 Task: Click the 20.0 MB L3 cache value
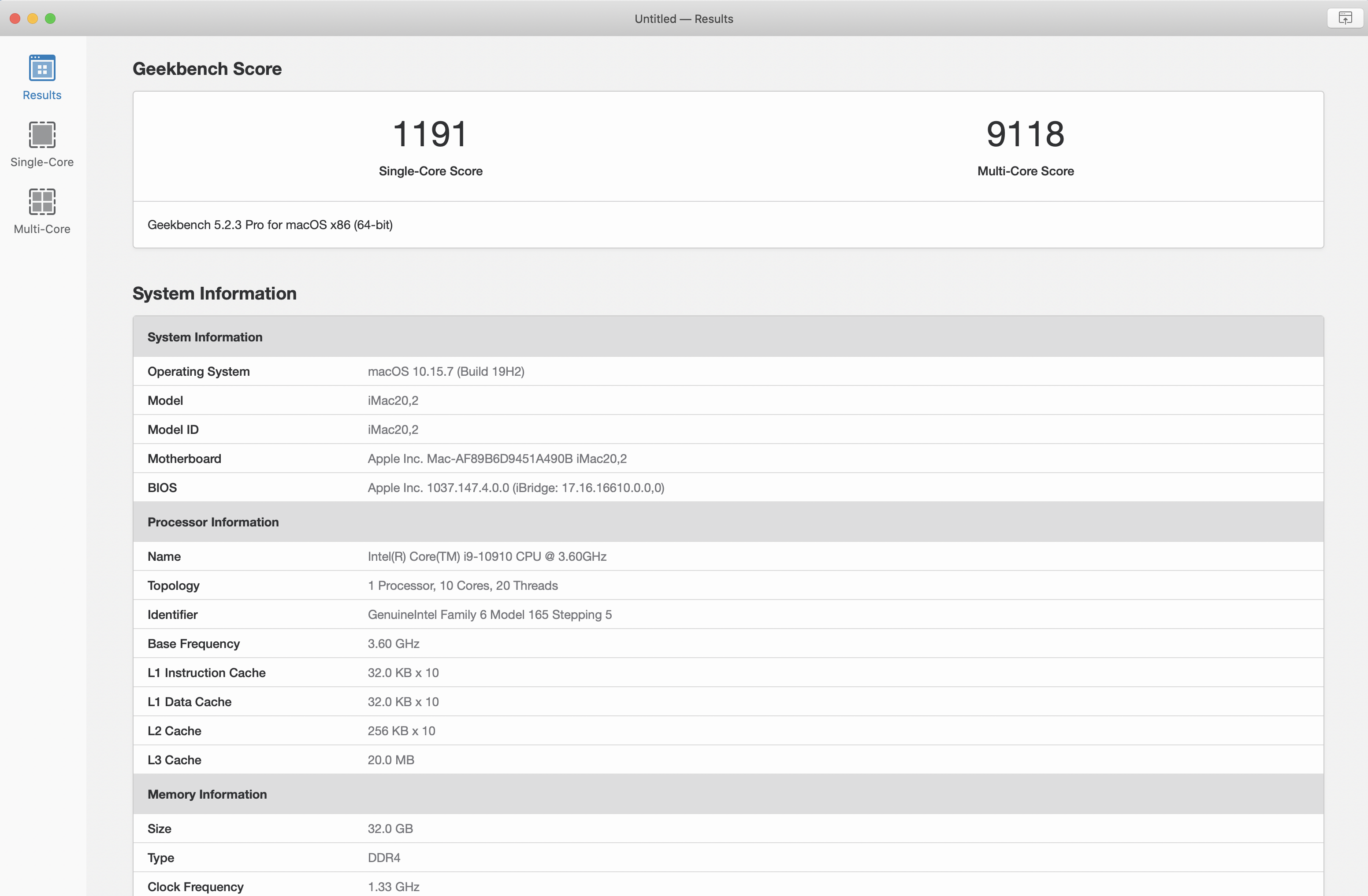391,760
